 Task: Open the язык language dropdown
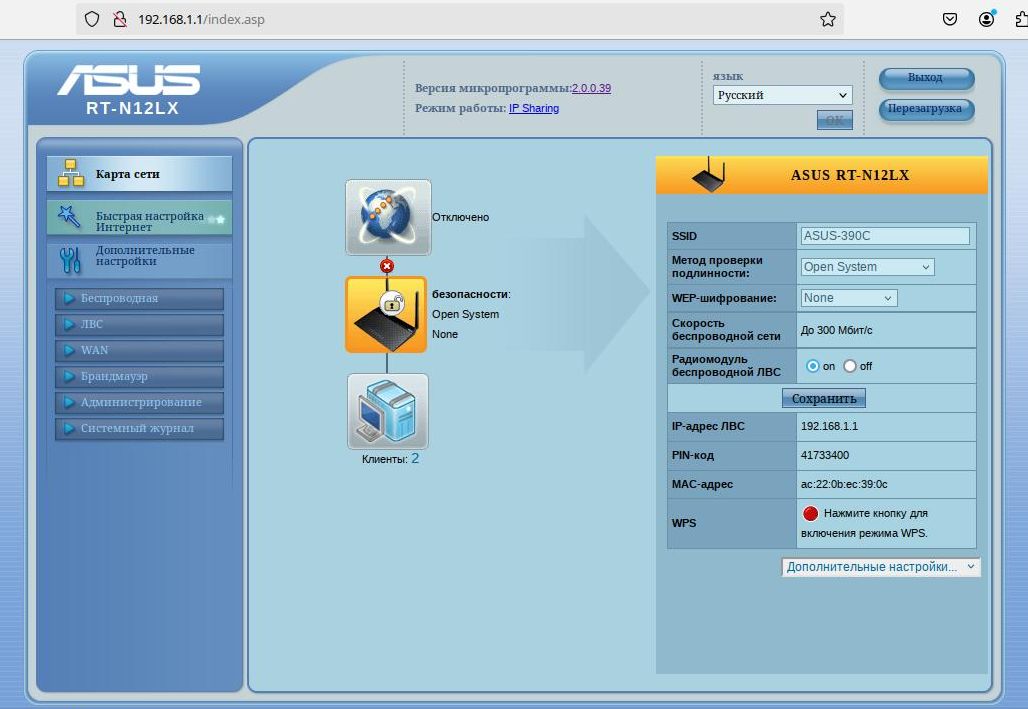coord(783,95)
